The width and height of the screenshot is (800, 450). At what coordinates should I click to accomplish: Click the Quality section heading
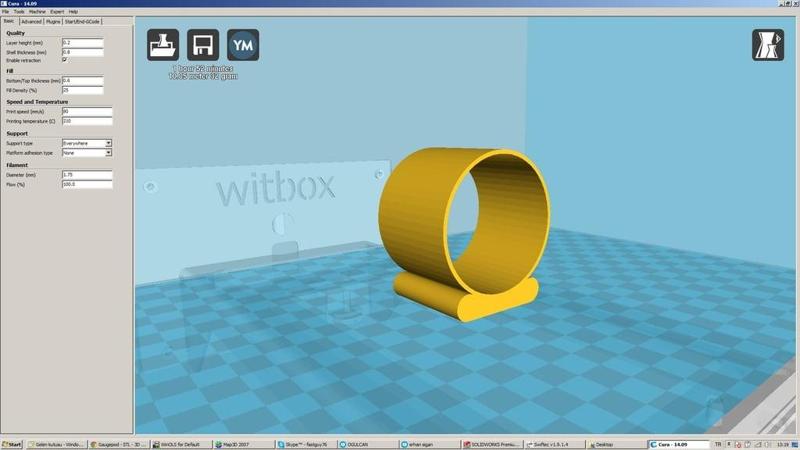click(15, 33)
